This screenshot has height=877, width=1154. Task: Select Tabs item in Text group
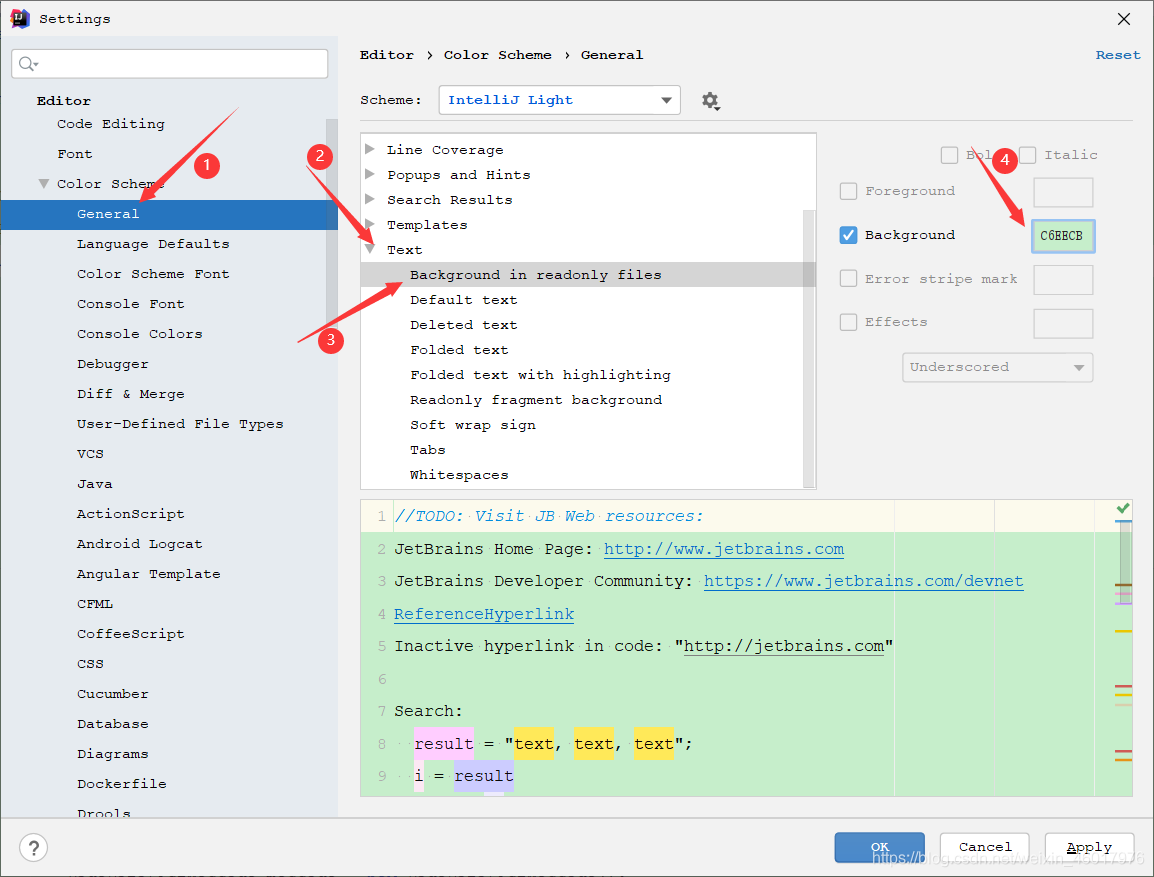pyautogui.click(x=428, y=450)
